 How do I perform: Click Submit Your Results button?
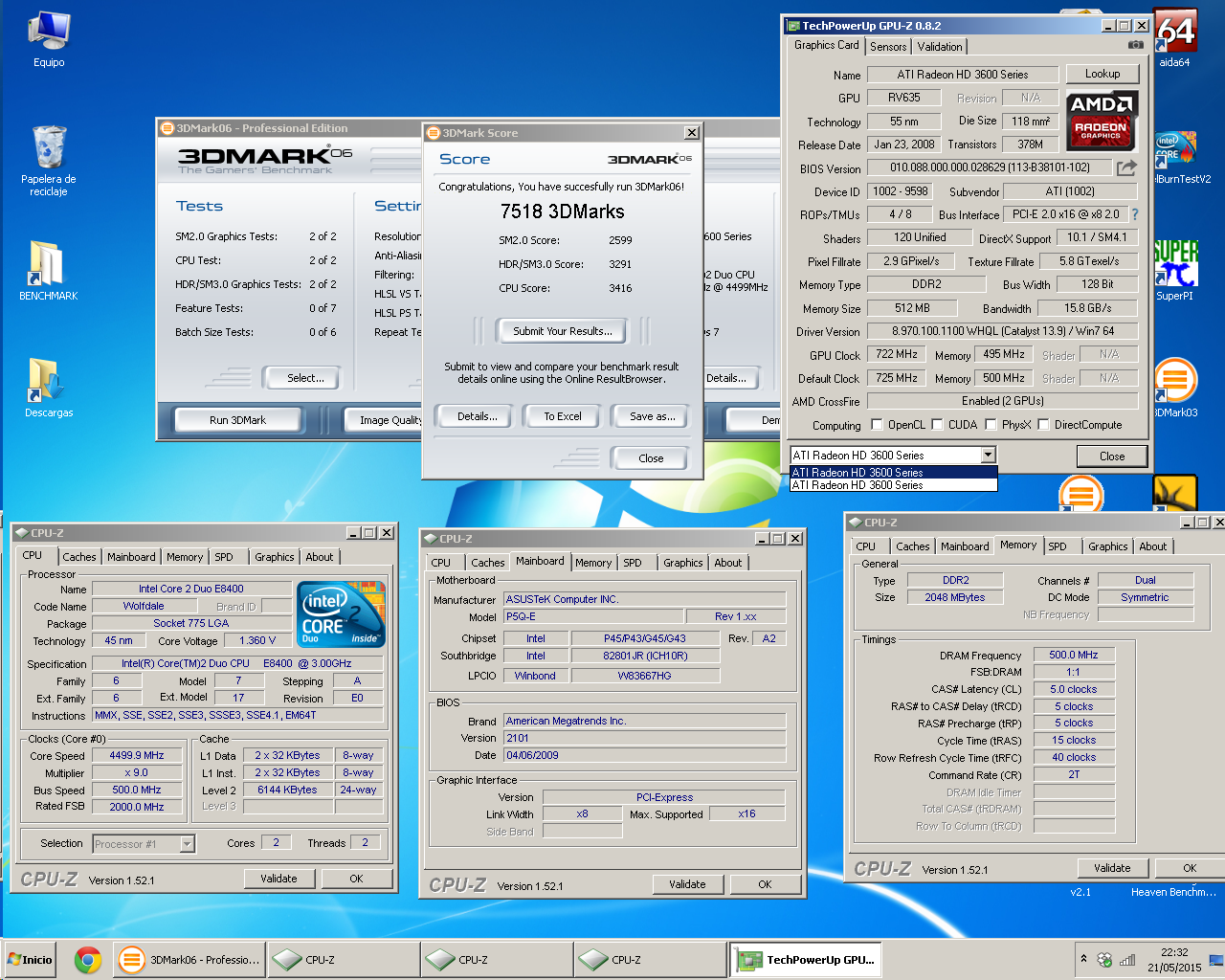(x=562, y=331)
